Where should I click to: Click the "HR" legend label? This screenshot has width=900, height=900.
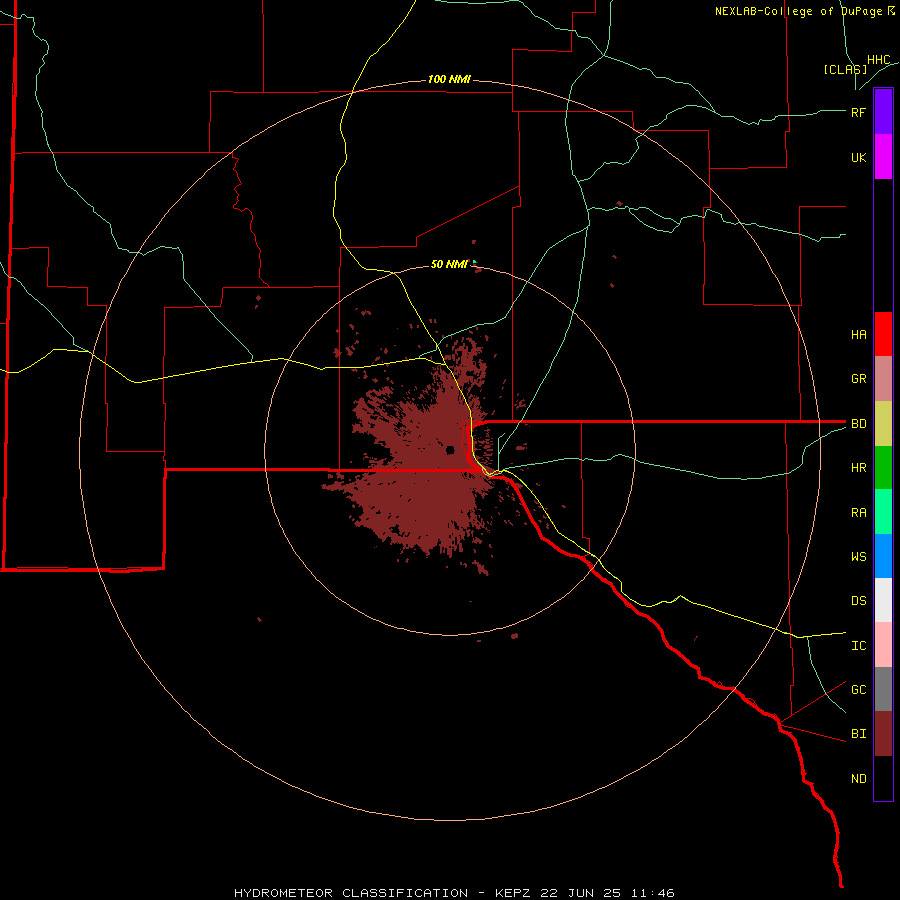point(858,468)
